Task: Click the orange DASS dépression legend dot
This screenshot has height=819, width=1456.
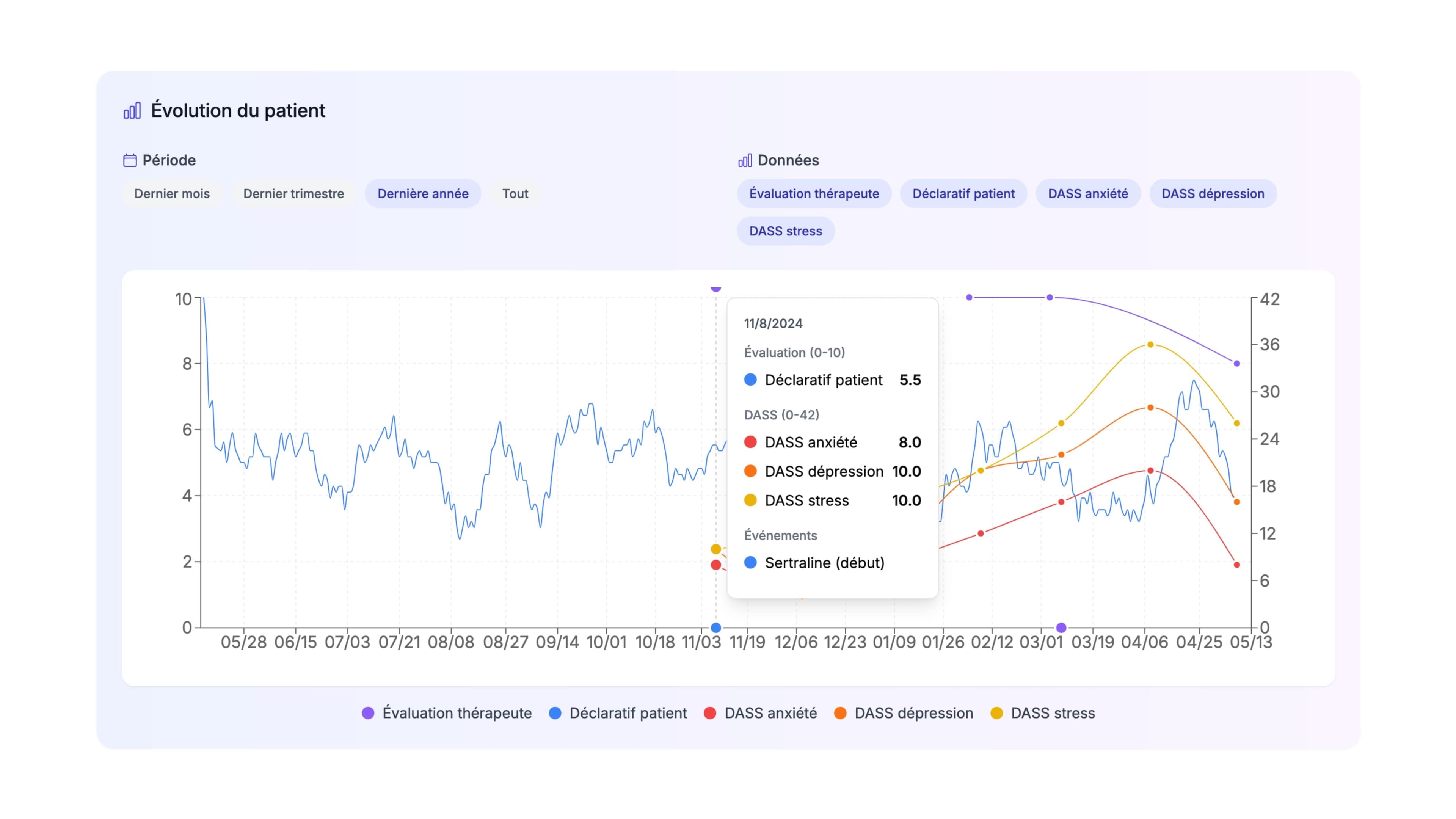Action: (x=840, y=713)
